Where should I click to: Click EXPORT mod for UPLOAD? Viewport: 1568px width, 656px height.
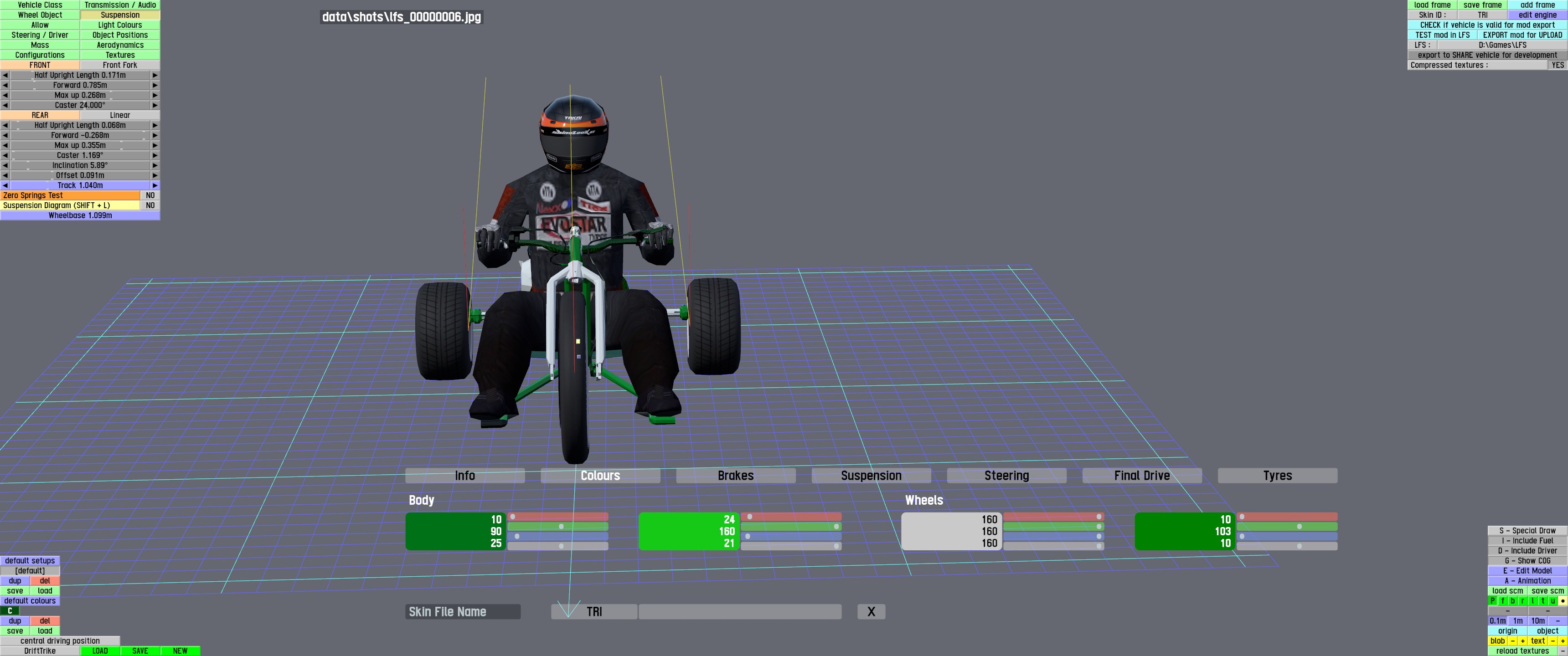1522,35
